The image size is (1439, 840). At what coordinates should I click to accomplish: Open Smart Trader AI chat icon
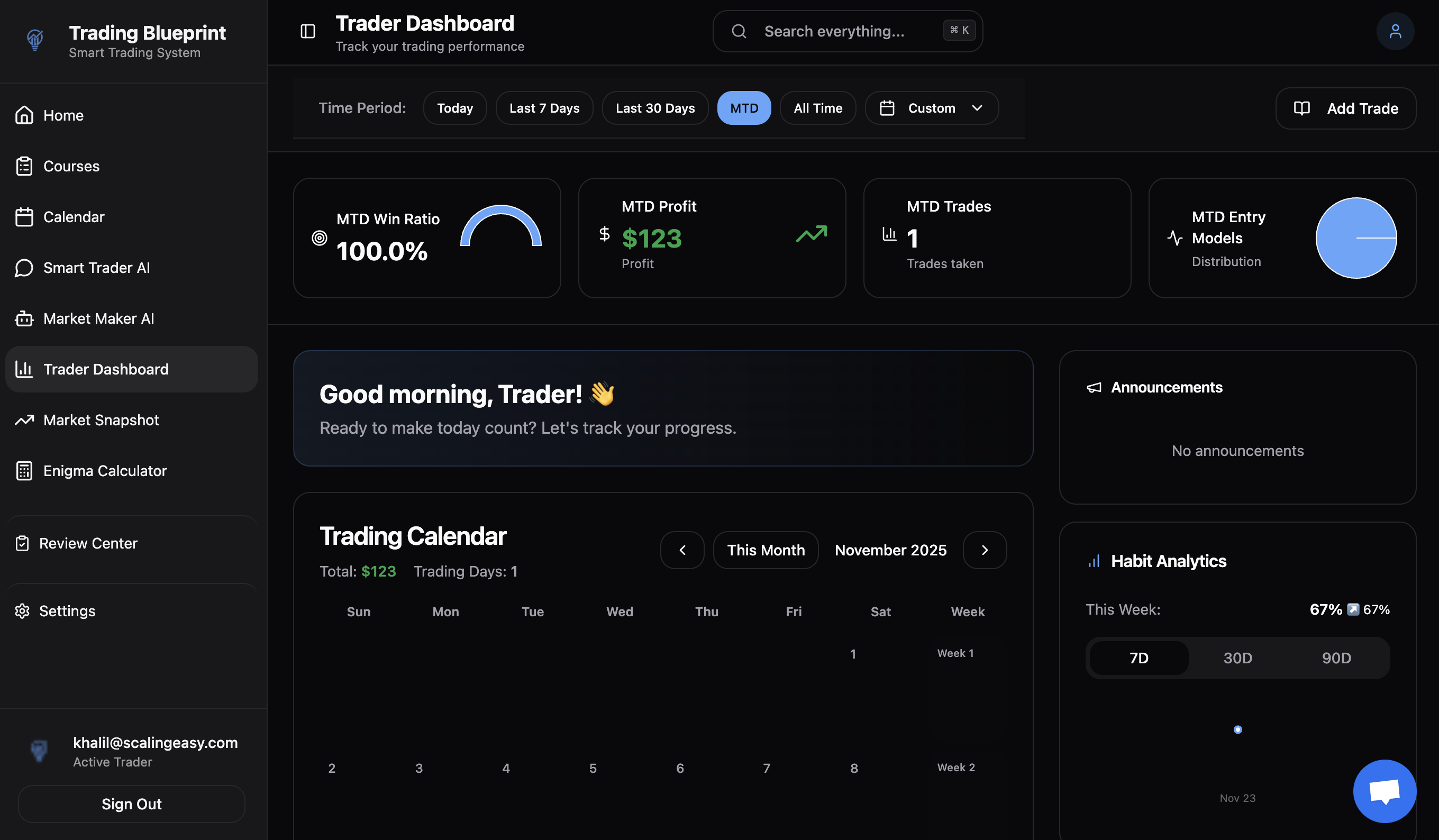coord(24,268)
